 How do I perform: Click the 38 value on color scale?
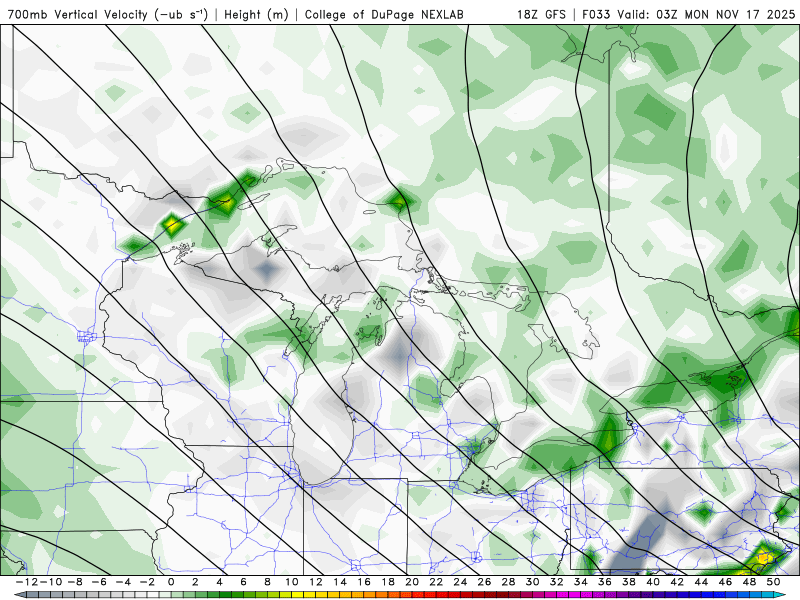629,582
